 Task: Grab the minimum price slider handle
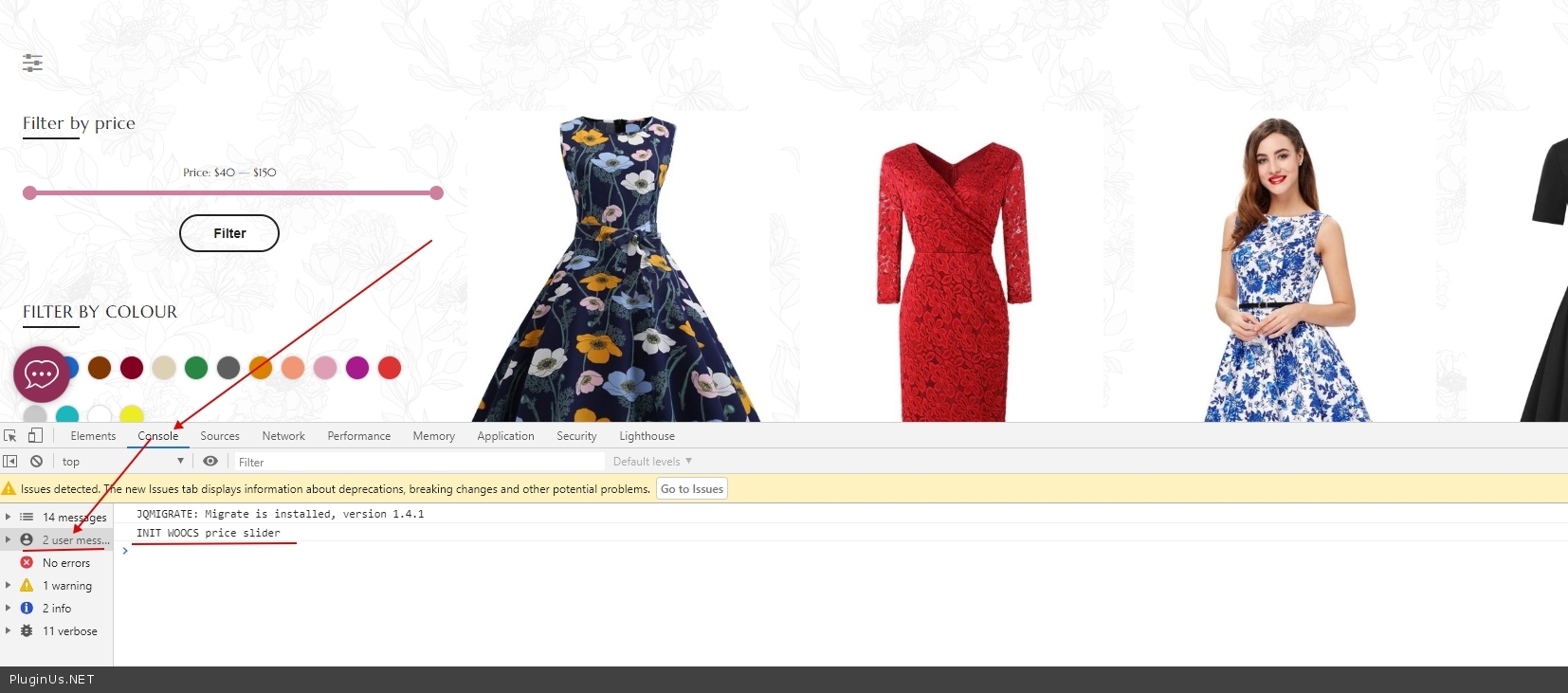29,192
